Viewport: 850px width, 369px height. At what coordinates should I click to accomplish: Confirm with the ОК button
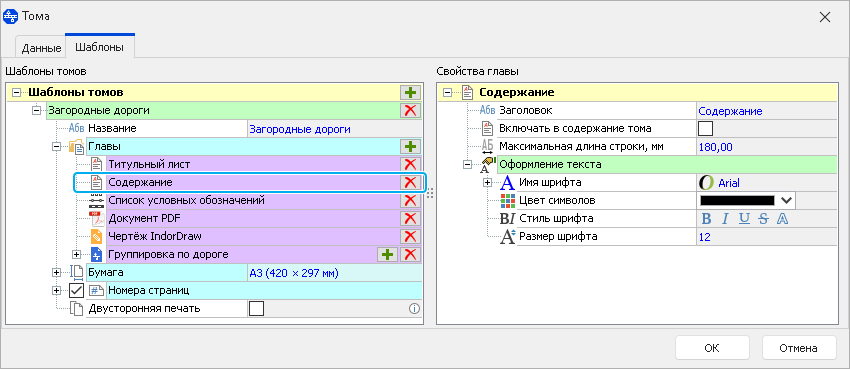(x=712, y=347)
